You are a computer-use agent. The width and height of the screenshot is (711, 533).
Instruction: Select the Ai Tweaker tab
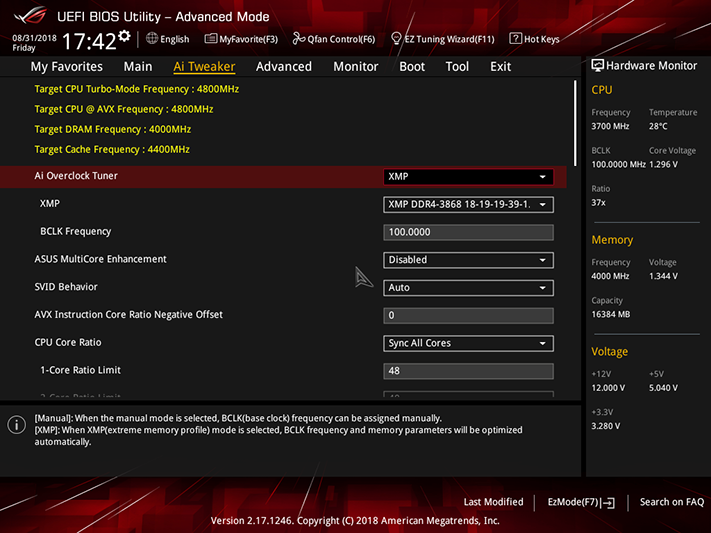(204, 67)
